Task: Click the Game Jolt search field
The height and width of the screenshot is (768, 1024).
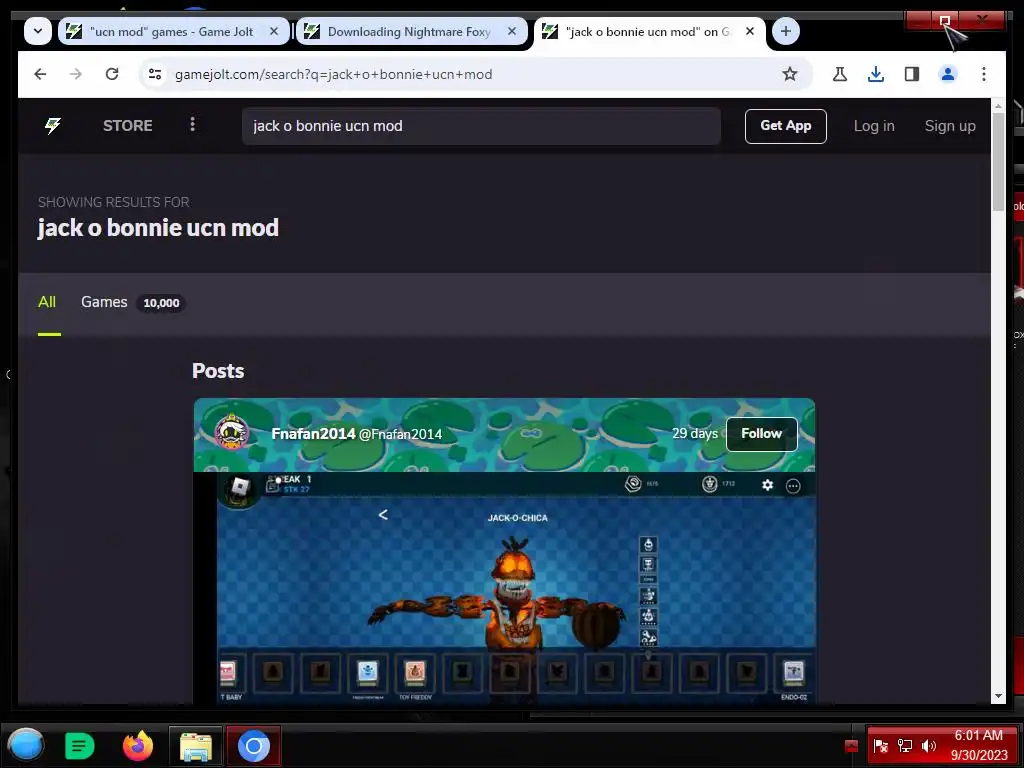Action: [x=481, y=126]
